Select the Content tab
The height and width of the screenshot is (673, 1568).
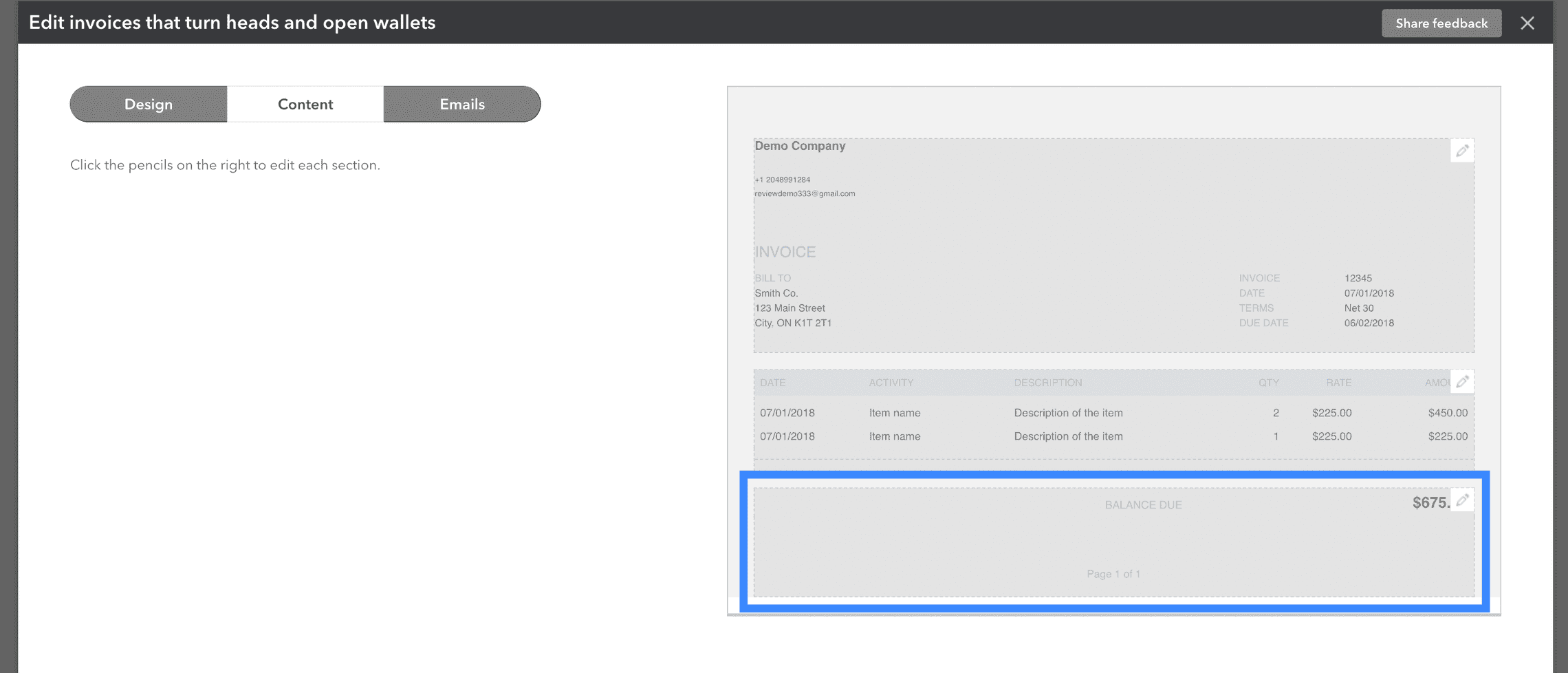[305, 104]
